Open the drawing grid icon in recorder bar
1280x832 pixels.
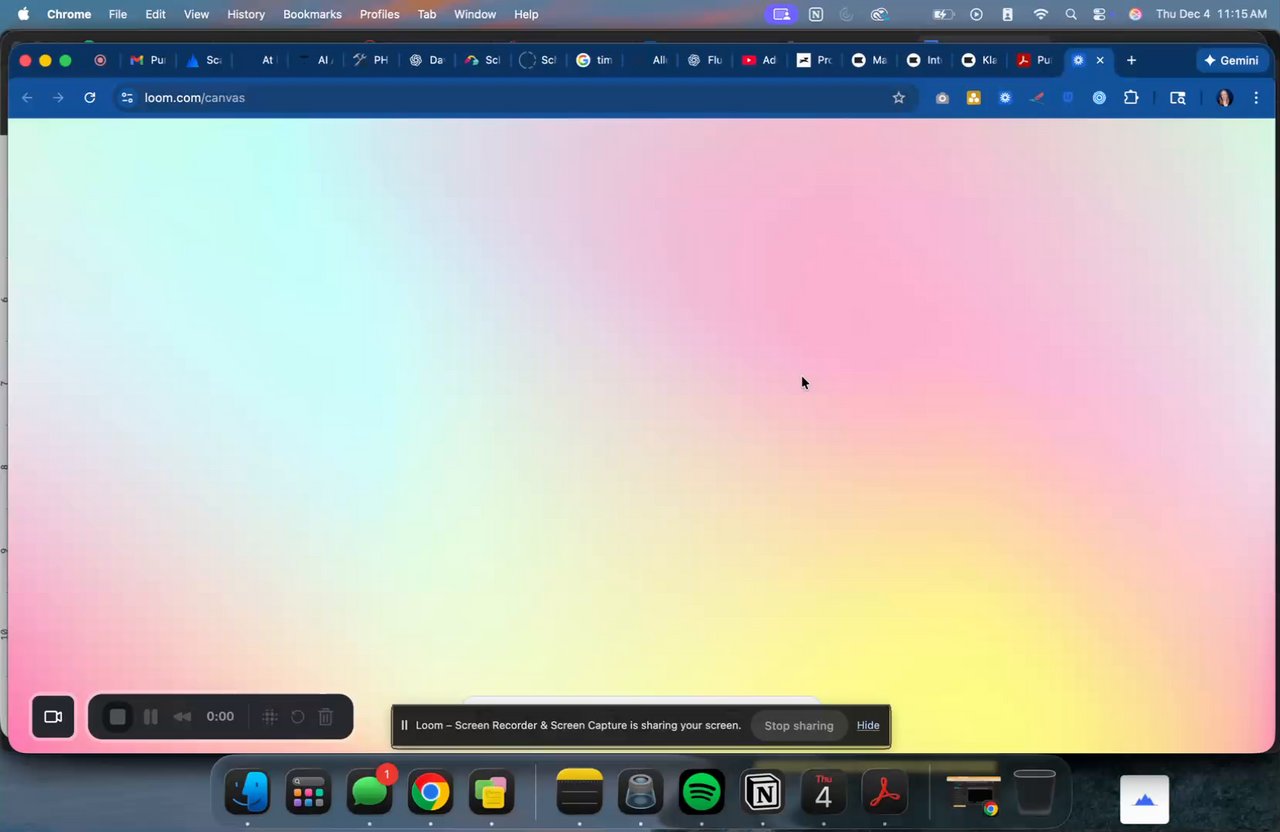(x=270, y=717)
